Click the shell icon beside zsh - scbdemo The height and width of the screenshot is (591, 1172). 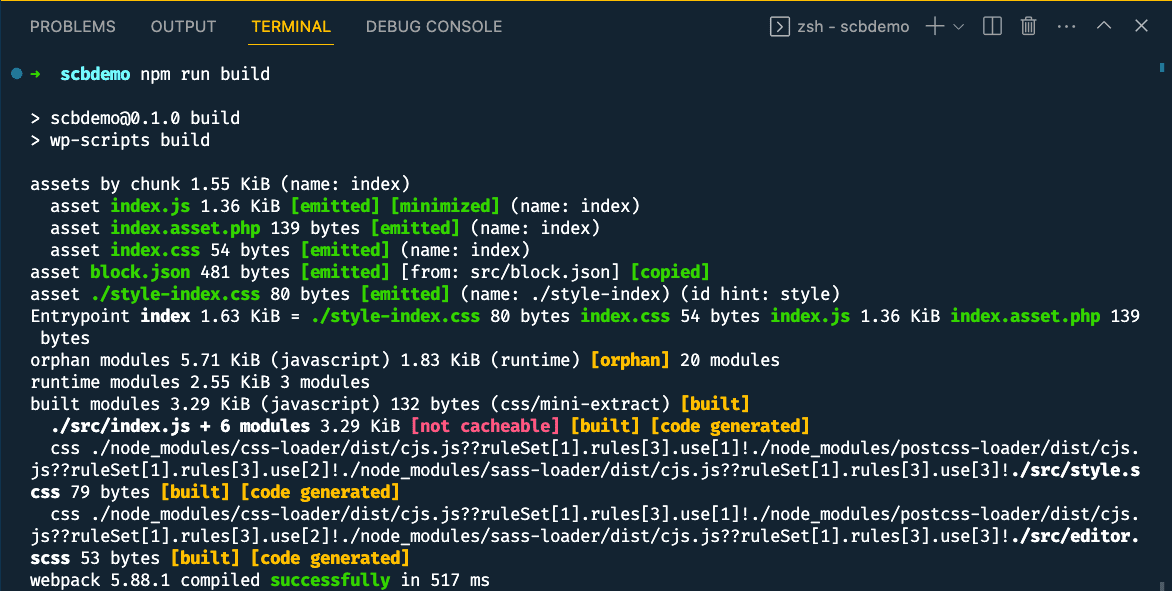pyautogui.click(x=779, y=26)
